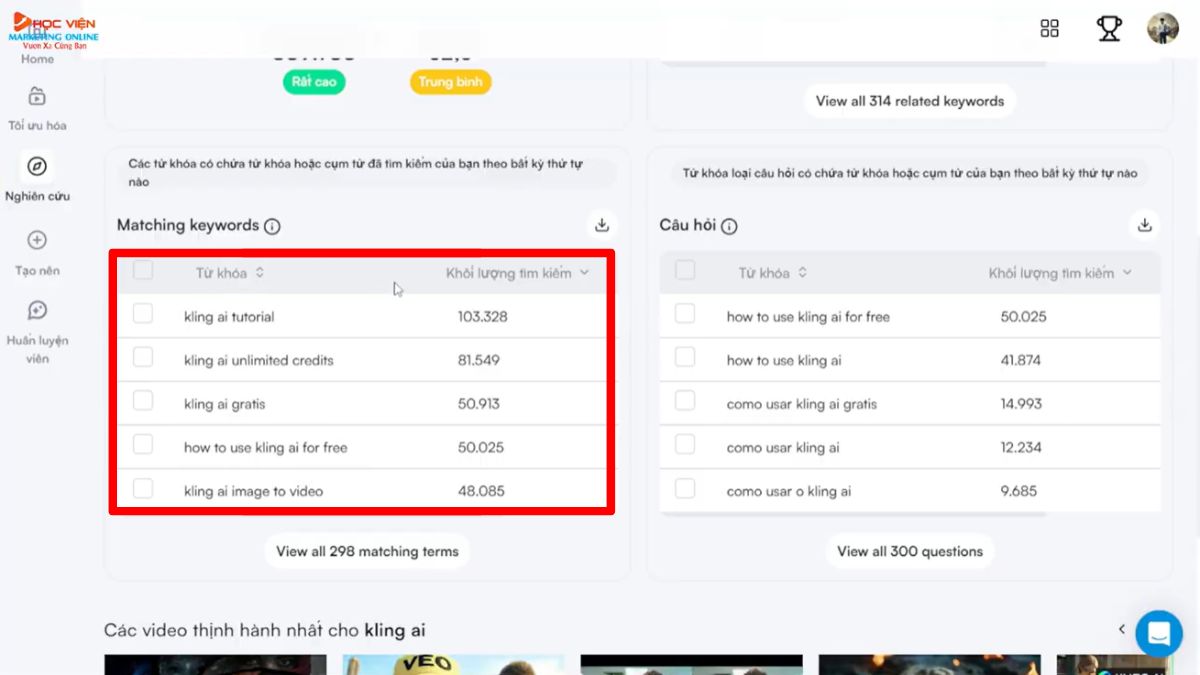Screen dimensions: 1200x675
Task: Open the chat support bubble
Action: (x=1159, y=633)
